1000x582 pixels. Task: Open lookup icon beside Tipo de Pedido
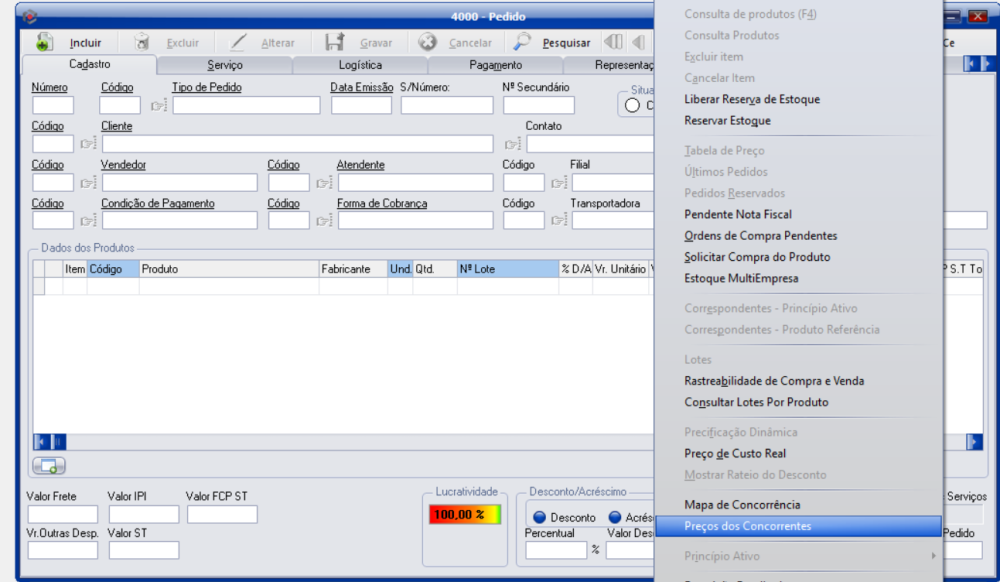[158, 106]
